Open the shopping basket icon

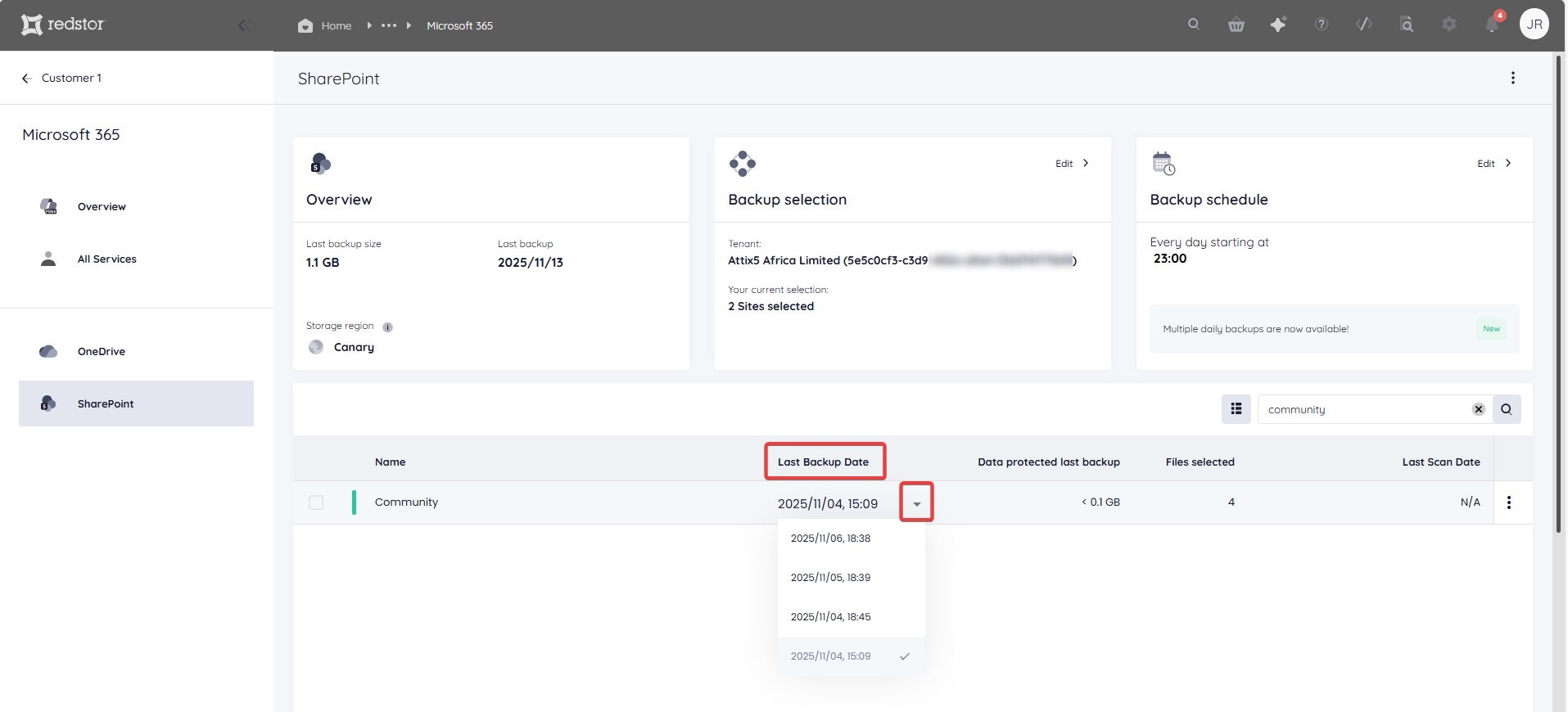1236,25
